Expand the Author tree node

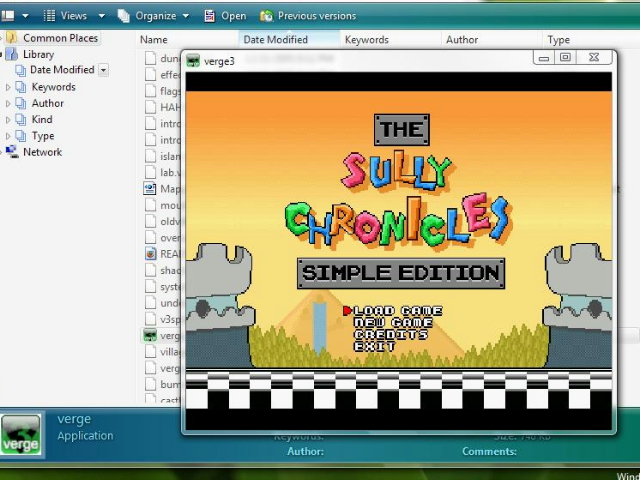[8, 103]
